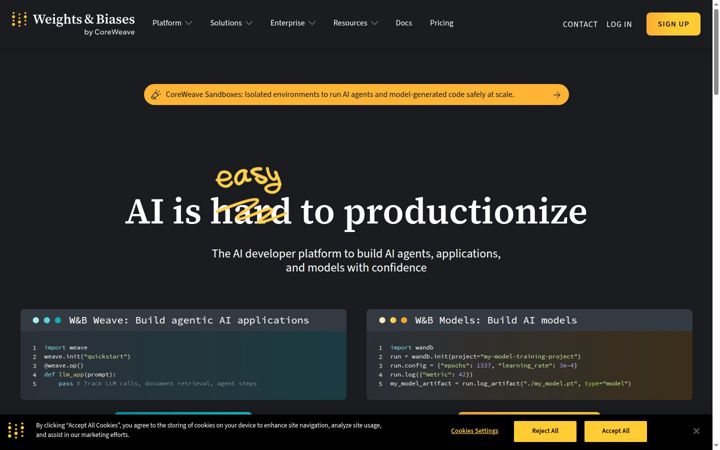Click the Weights & Biases logo

(x=73, y=24)
